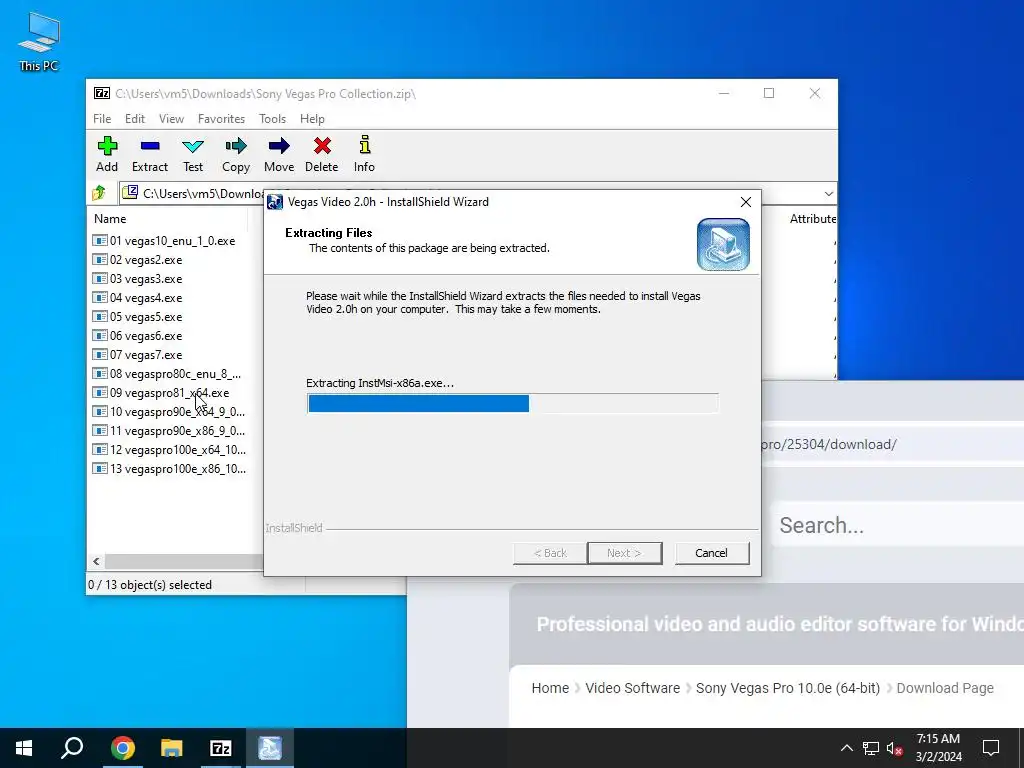Click the InstallShield title bar icon
Screen dimensions: 1024x768
[x=275, y=202]
